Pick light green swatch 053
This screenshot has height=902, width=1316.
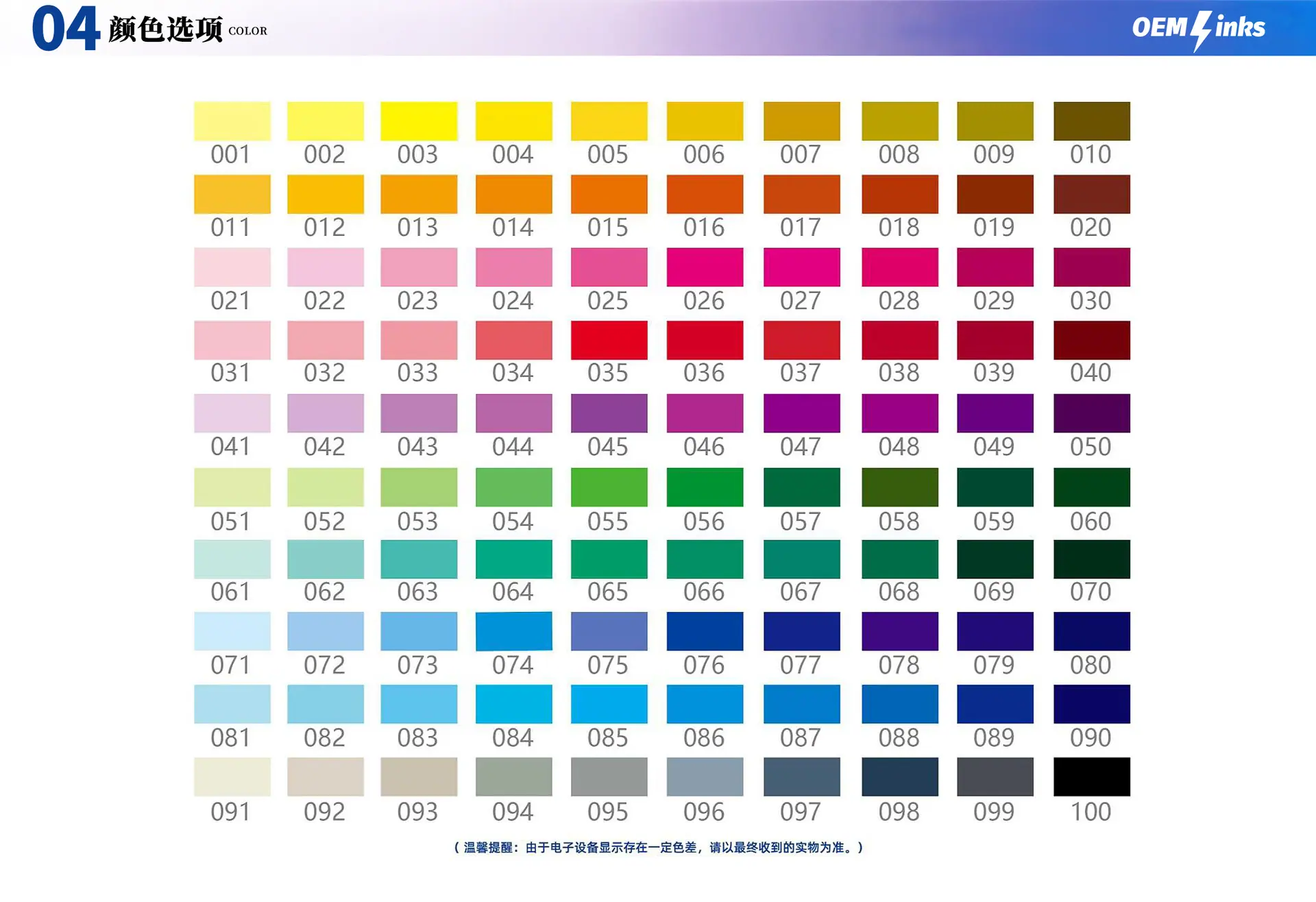click(419, 487)
